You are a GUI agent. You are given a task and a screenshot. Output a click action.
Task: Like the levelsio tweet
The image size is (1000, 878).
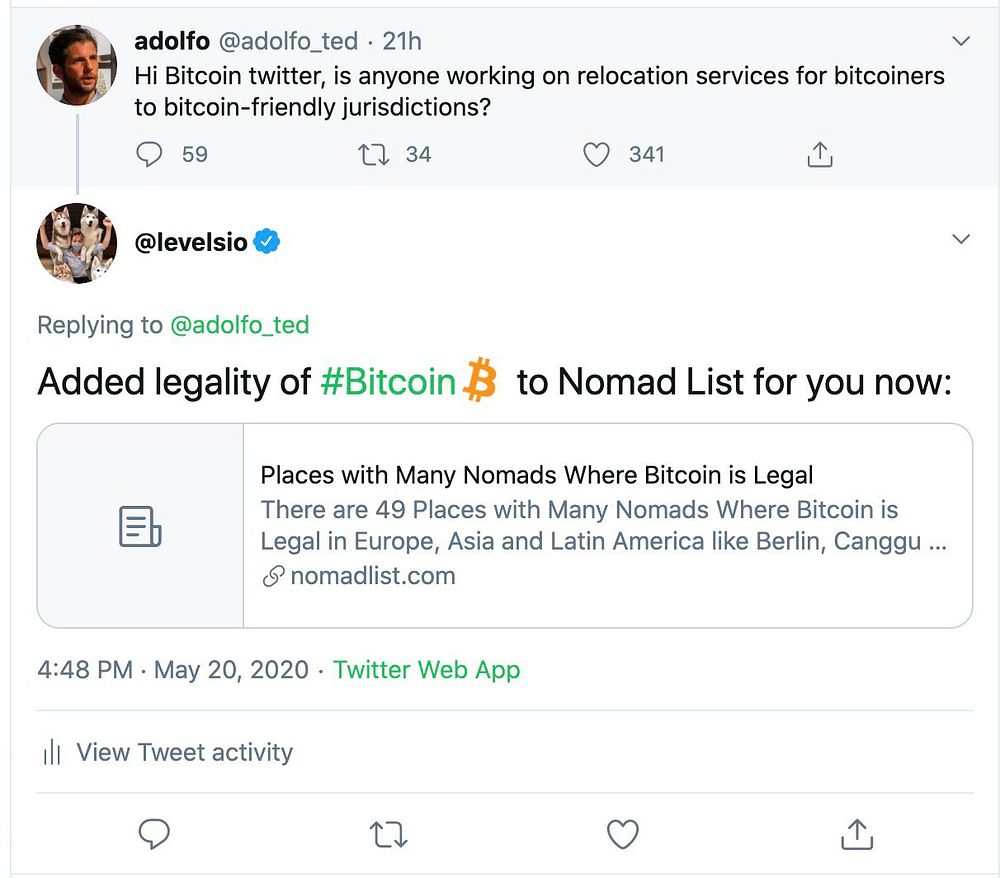[623, 833]
